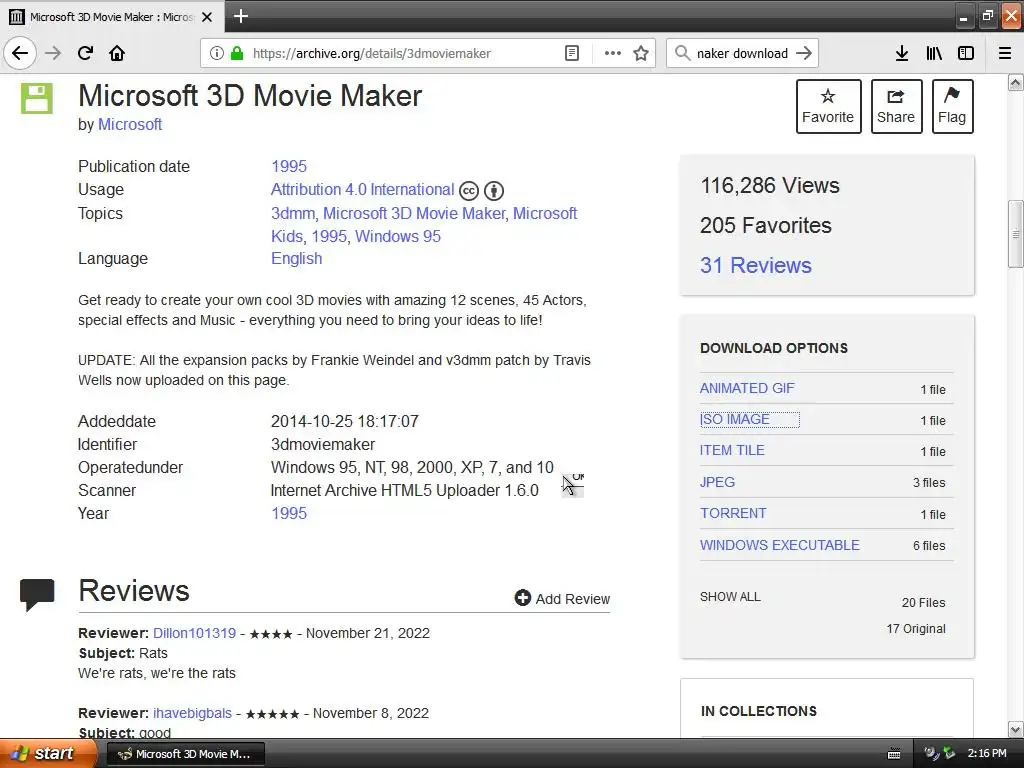
Task: Open a new browser tab
Action: pyautogui.click(x=240, y=16)
